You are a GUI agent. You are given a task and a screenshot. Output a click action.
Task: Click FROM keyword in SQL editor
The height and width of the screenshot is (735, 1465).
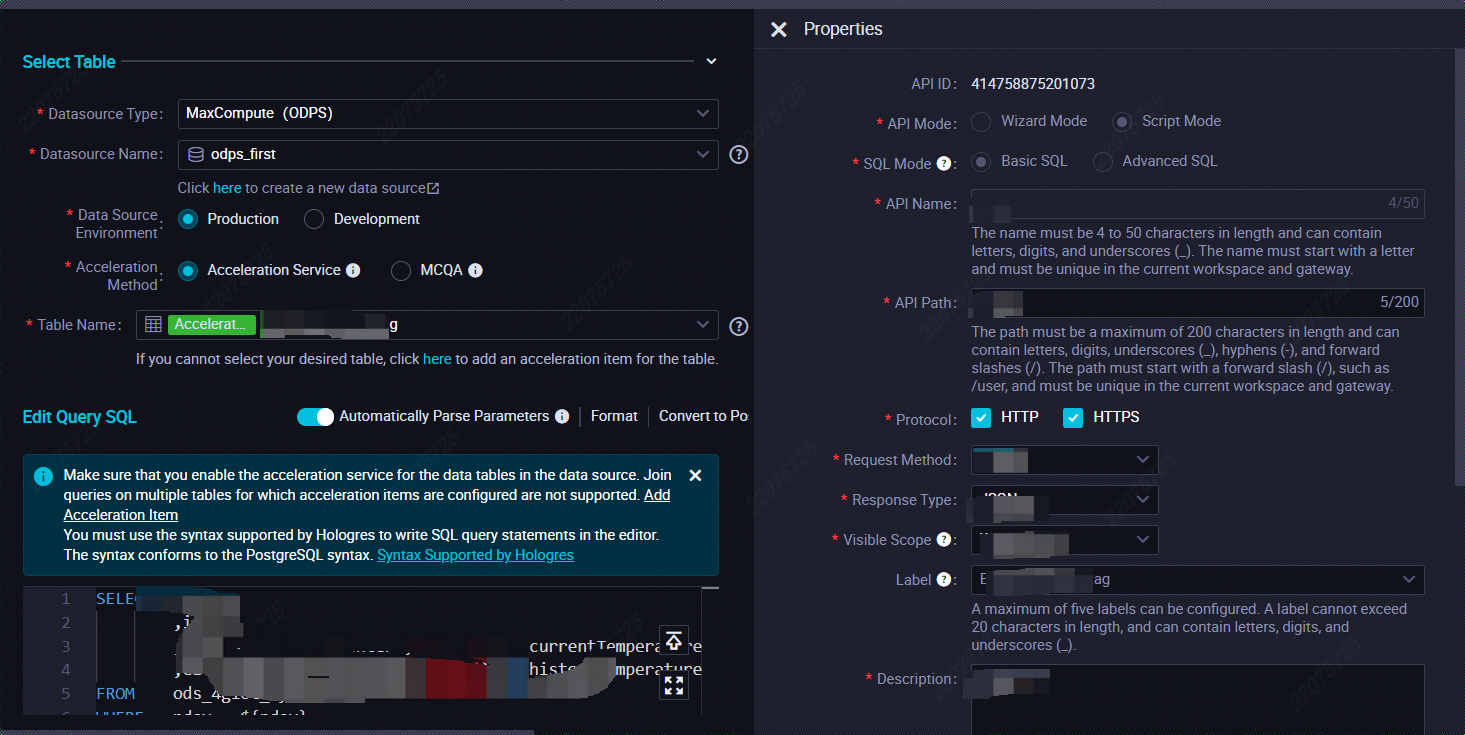click(x=115, y=693)
